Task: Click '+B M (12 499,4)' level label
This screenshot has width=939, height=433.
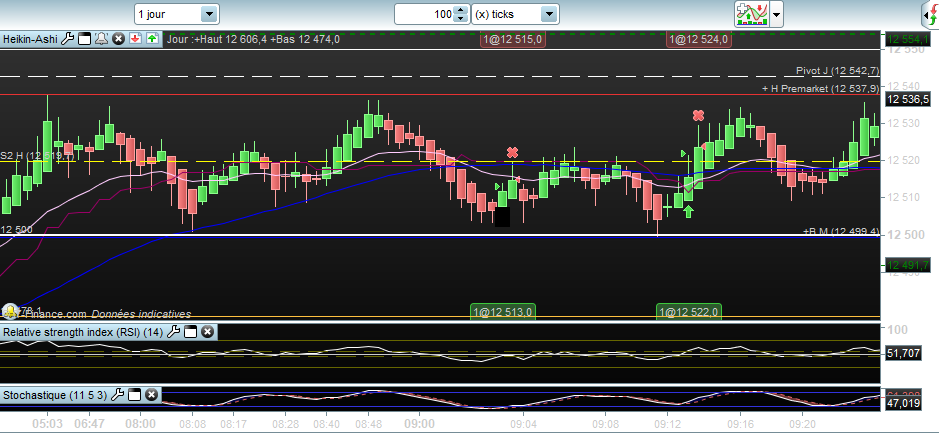Action: [841, 231]
